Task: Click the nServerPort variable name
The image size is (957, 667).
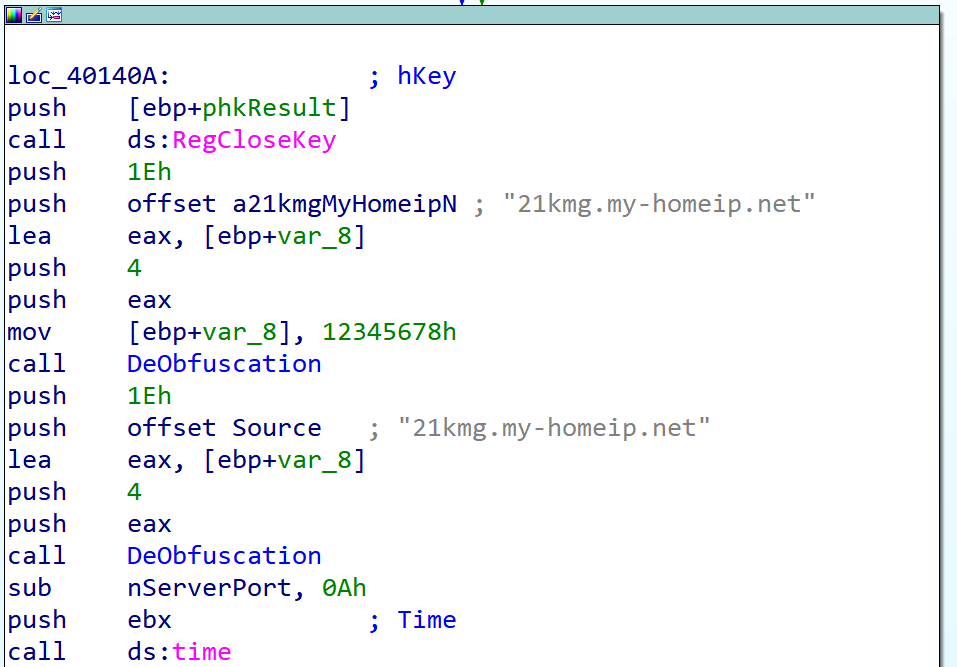Action: 209,588
